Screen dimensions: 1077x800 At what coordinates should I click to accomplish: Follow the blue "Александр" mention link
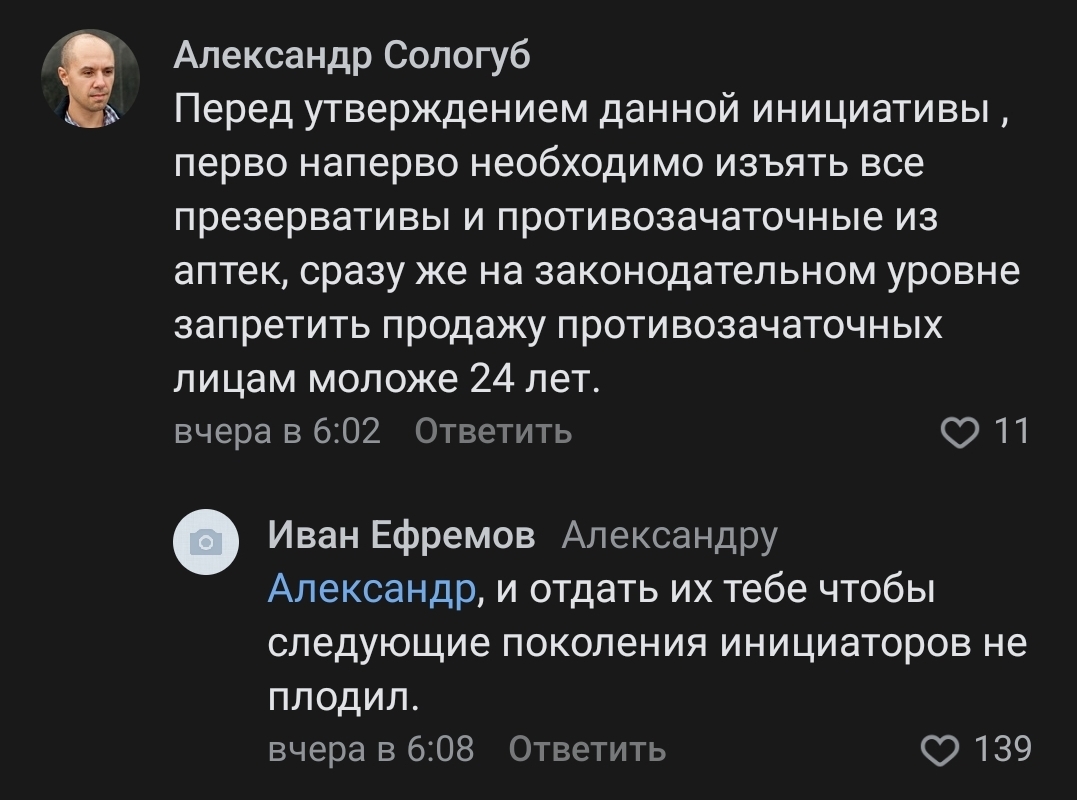pos(371,590)
